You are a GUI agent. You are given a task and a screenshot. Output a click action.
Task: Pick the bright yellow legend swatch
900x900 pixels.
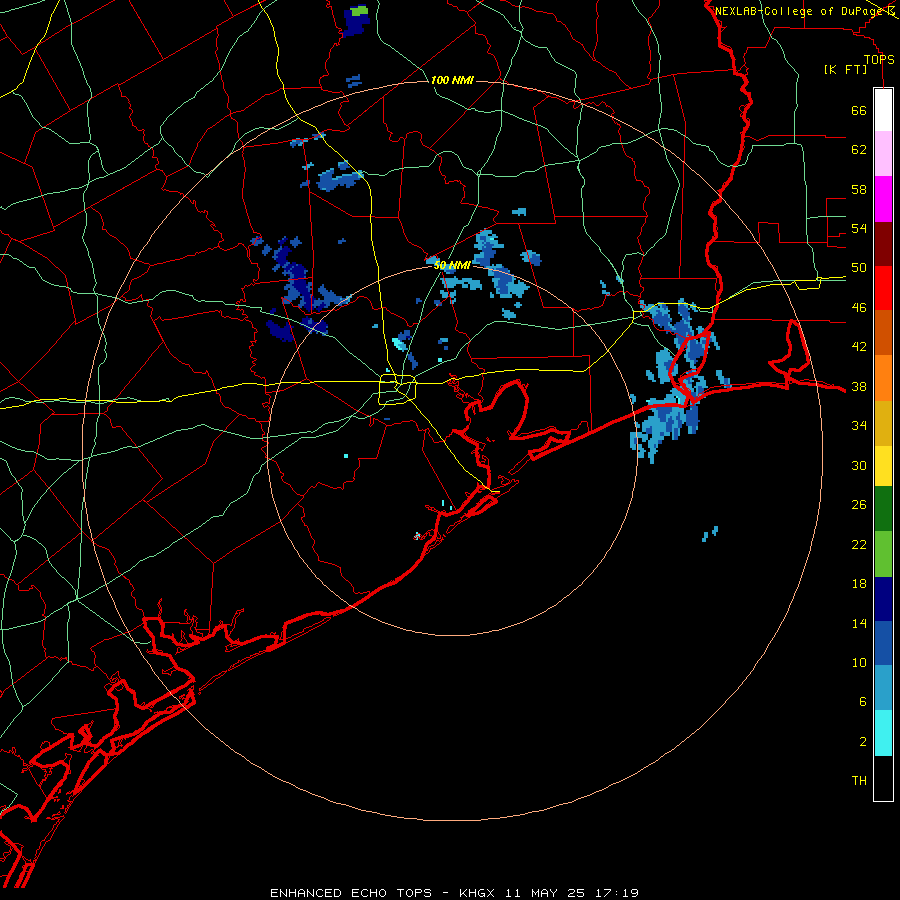883,465
